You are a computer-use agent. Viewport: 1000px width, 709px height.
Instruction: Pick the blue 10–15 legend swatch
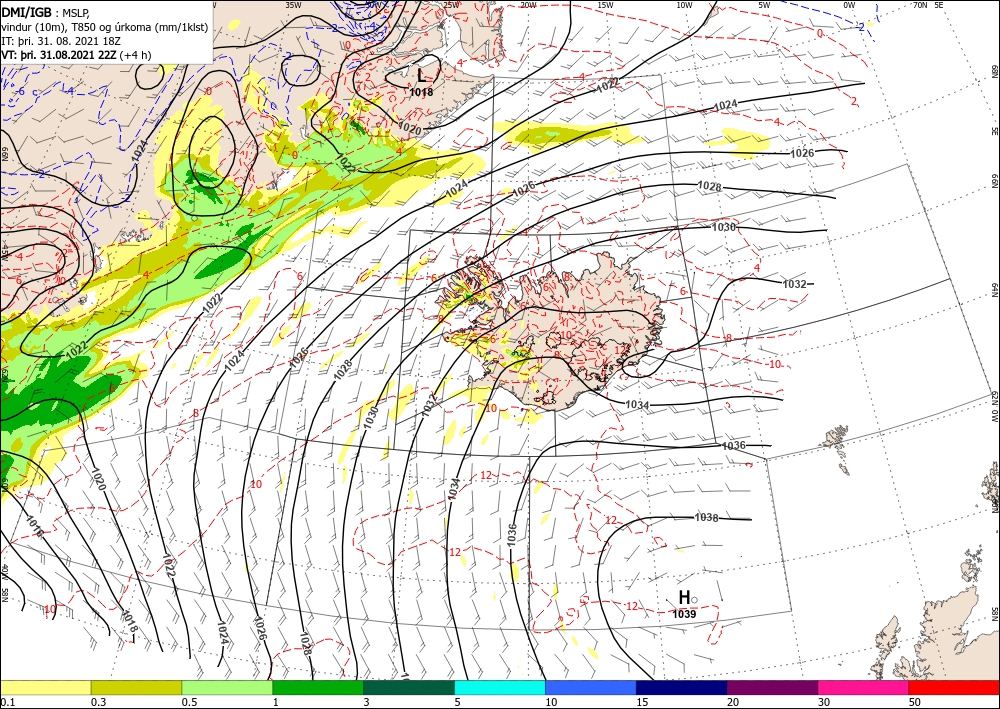click(x=591, y=687)
